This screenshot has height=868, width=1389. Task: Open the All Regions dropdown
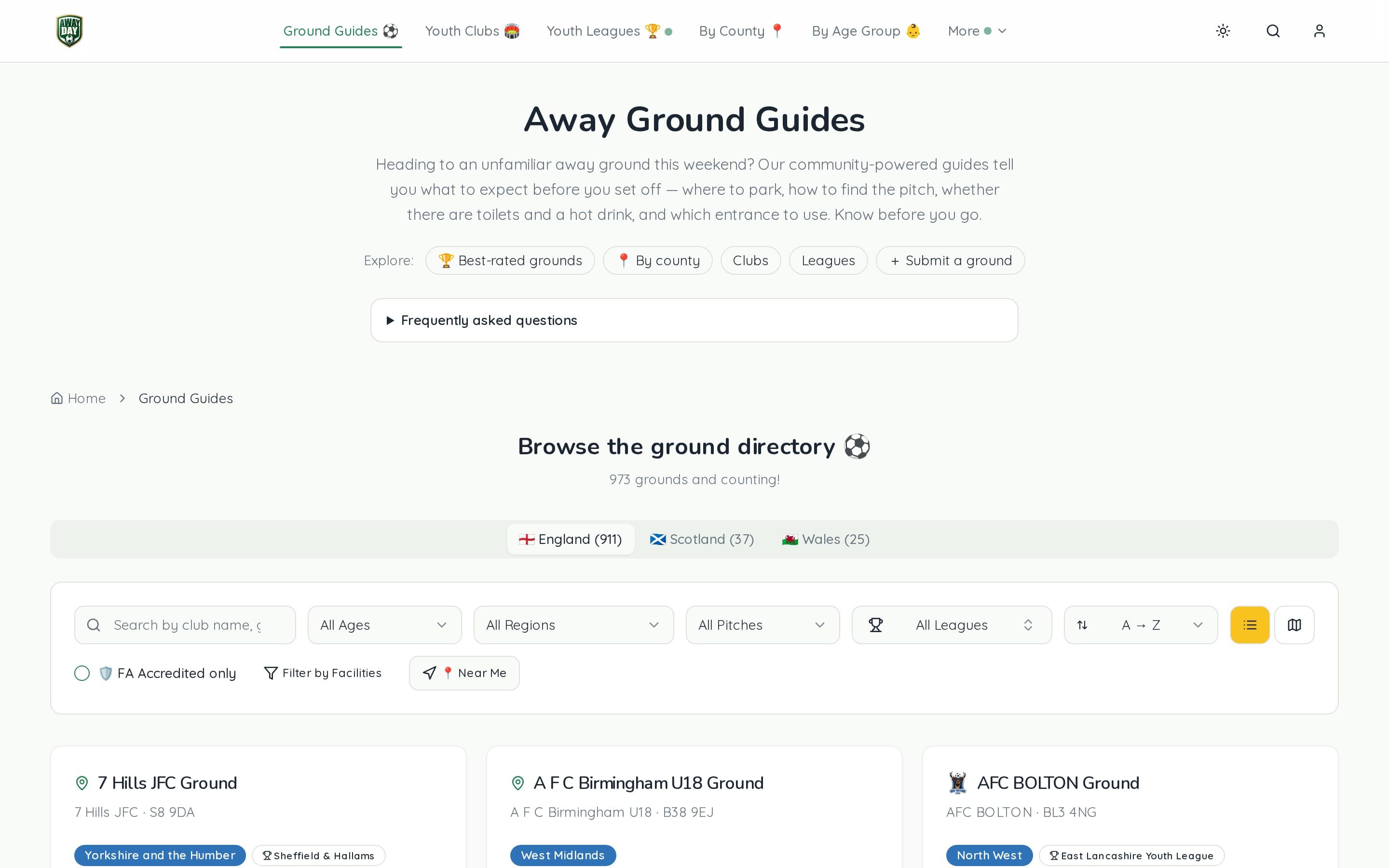pyautogui.click(x=573, y=624)
